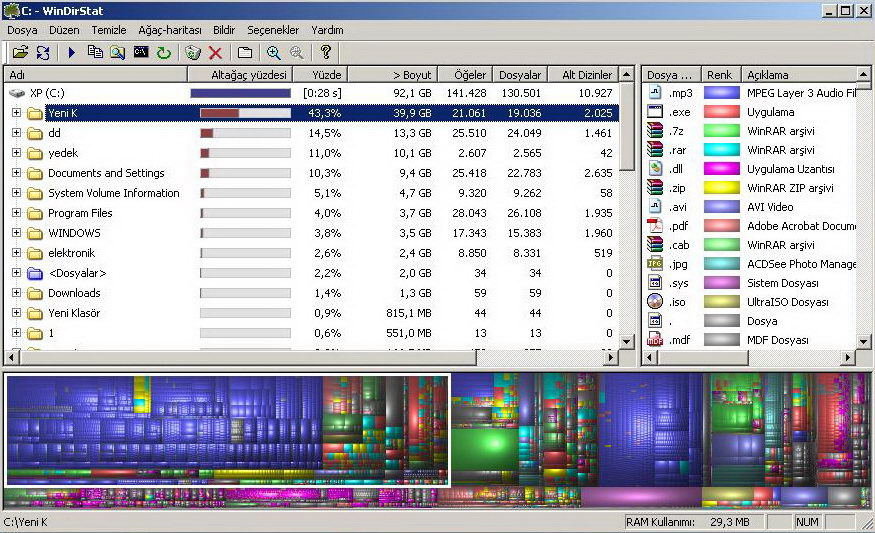Viewport: 875px width, 533px height.
Task: Expand the elektronik folder node
Action: pyautogui.click(x=16, y=253)
